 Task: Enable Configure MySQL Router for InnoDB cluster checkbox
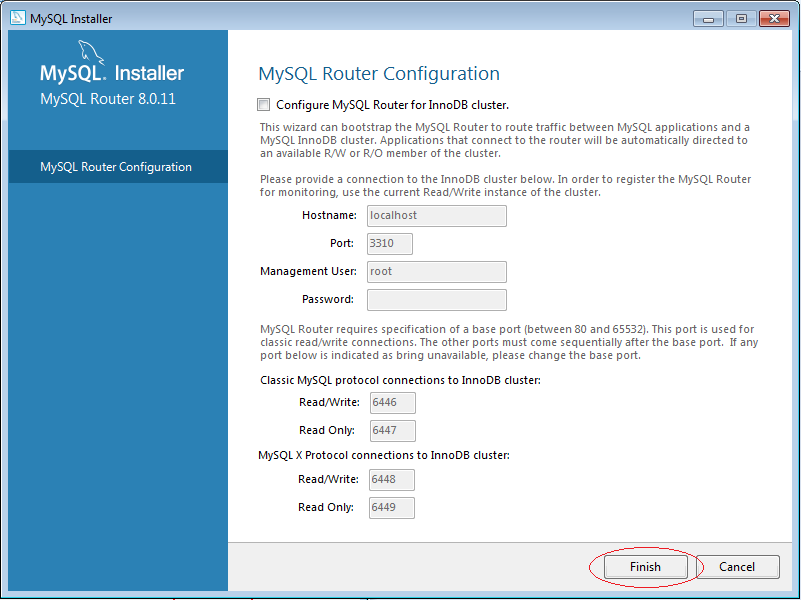(x=264, y=105)
